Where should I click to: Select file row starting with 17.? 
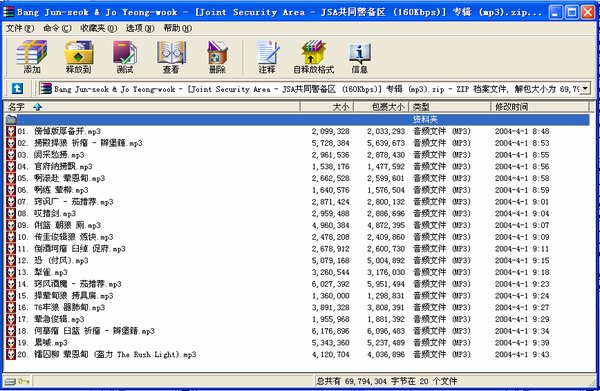(297, 319)
